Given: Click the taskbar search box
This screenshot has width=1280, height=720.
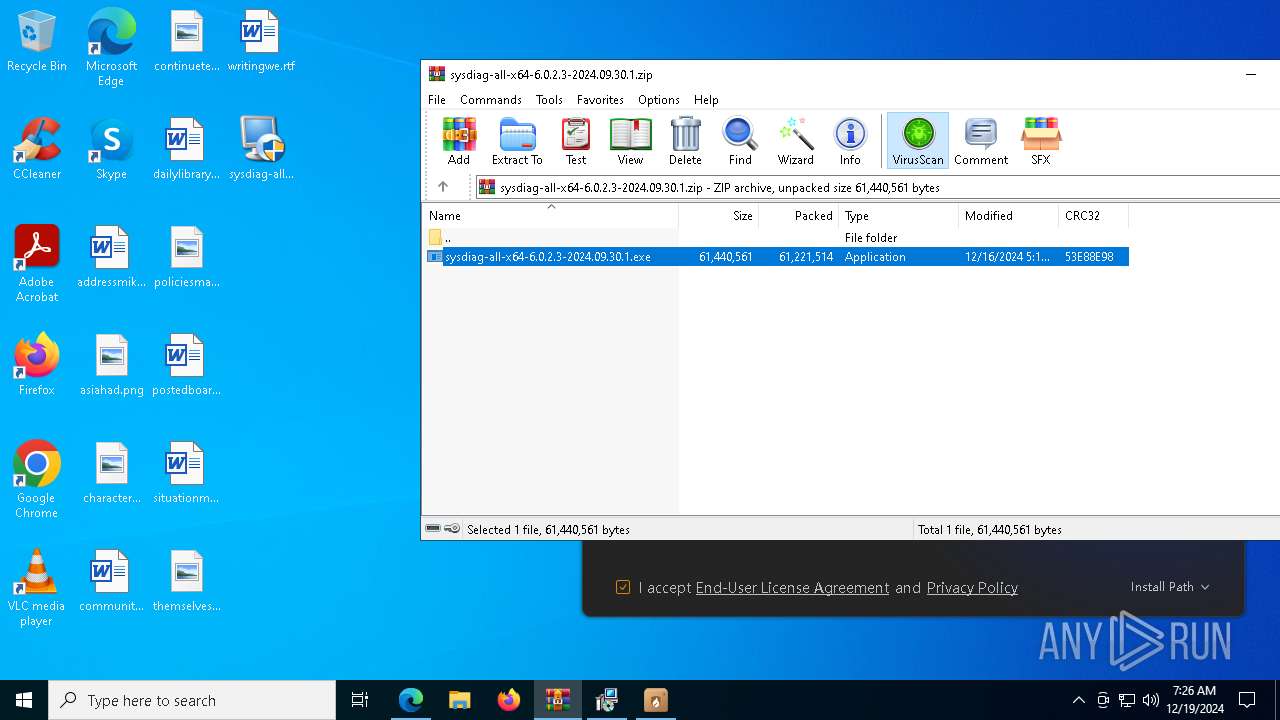Looking at the screenshot, I should [192, 700].
